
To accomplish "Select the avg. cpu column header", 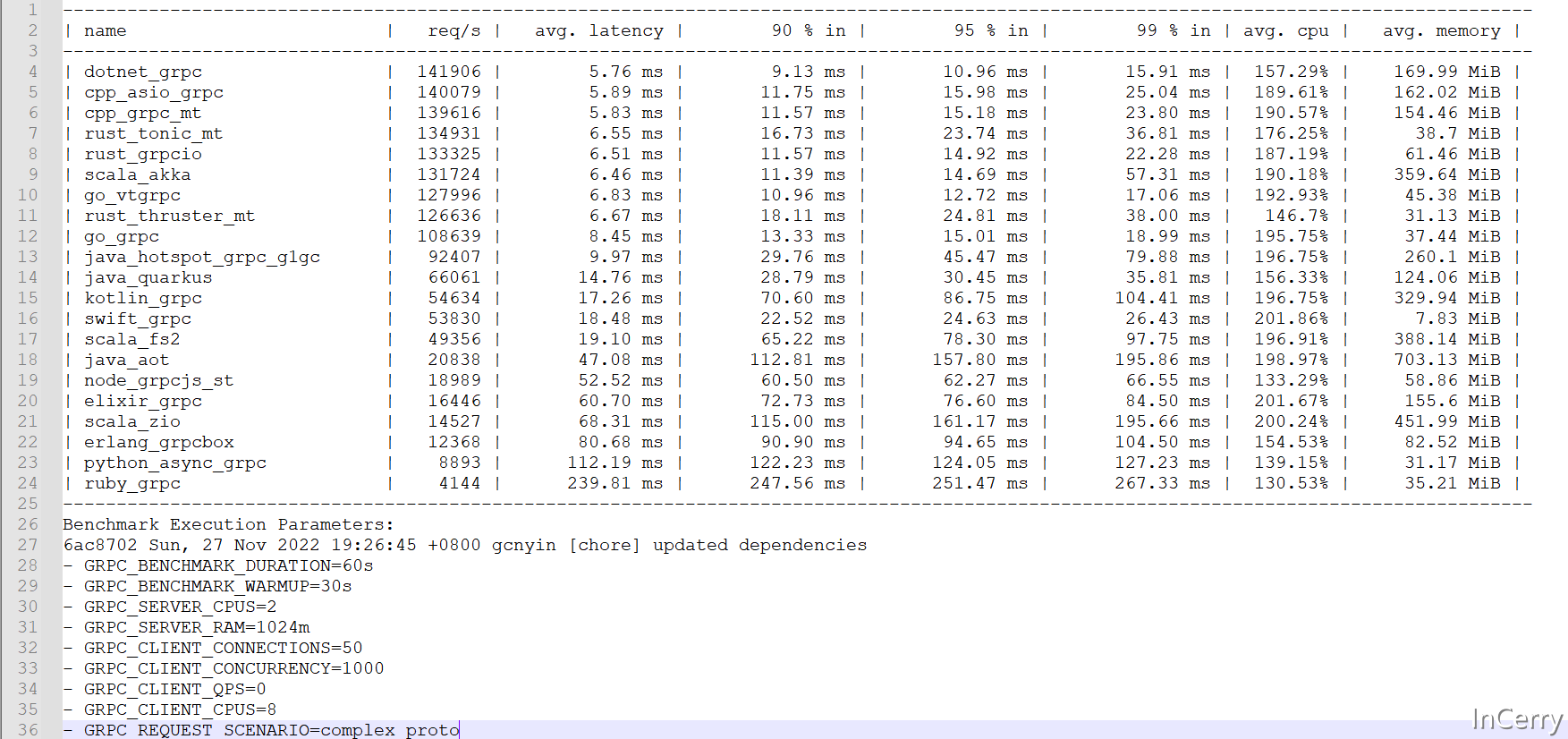I will point(1286,30).
